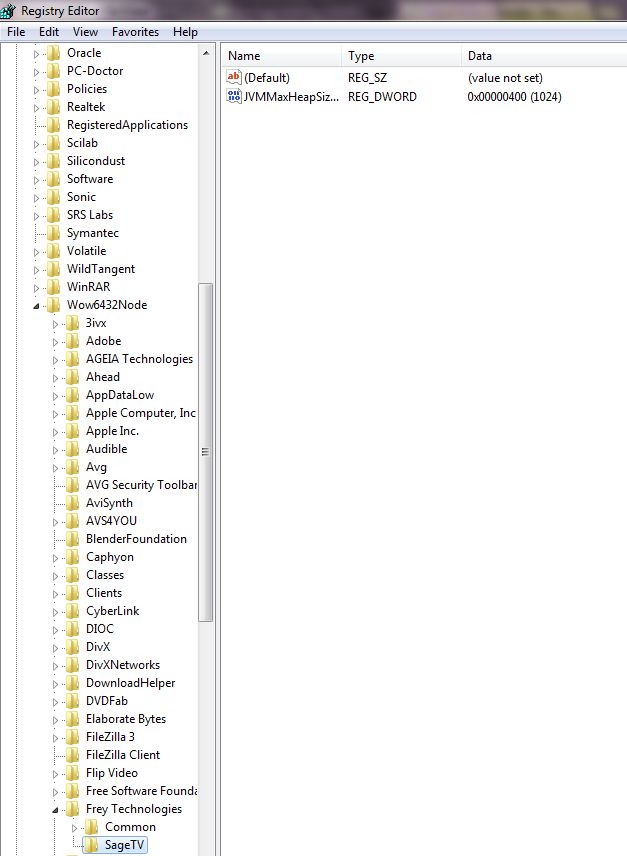Click the Frey Technologies folder icon
Screen dimensions: 627x856
pyautogui.click(x=73, y=810)
